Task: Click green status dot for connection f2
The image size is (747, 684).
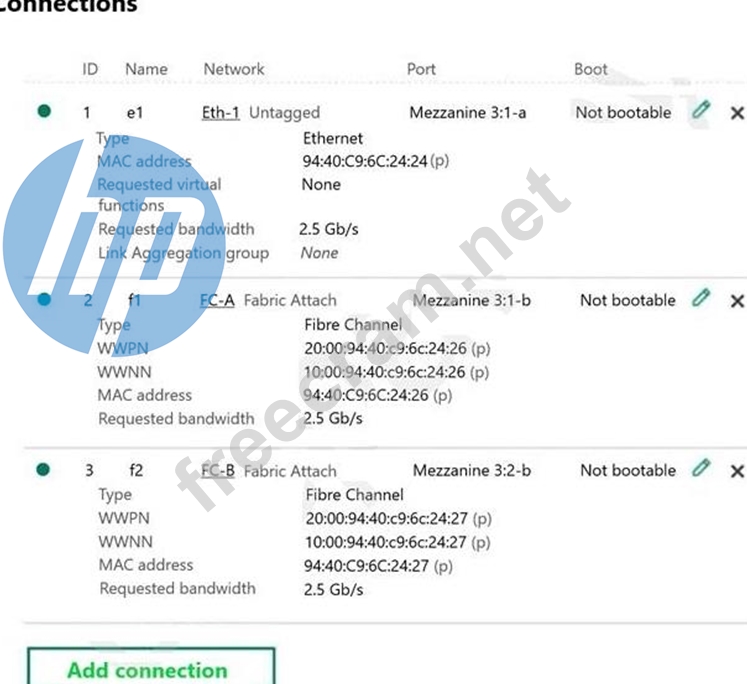Action: [x=43, y=469]
